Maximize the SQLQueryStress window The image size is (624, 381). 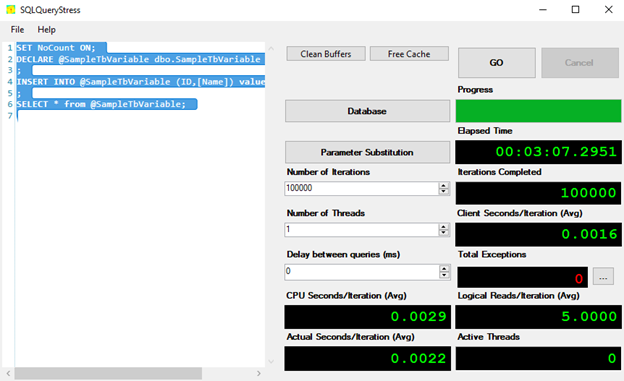pyautogui.click(x=575, y=10)
